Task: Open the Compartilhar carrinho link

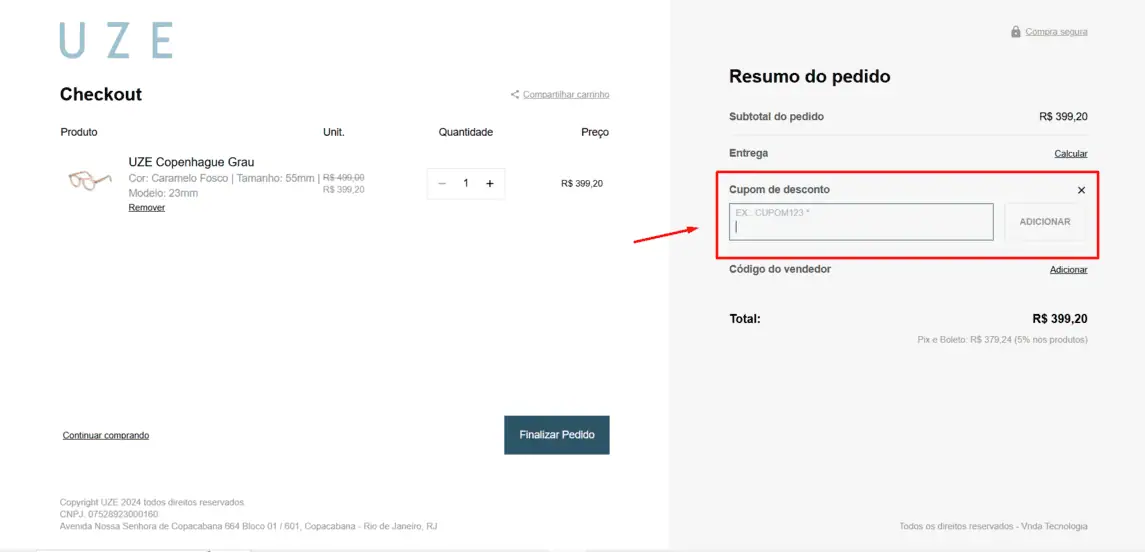Action: [x=566, y=94]
